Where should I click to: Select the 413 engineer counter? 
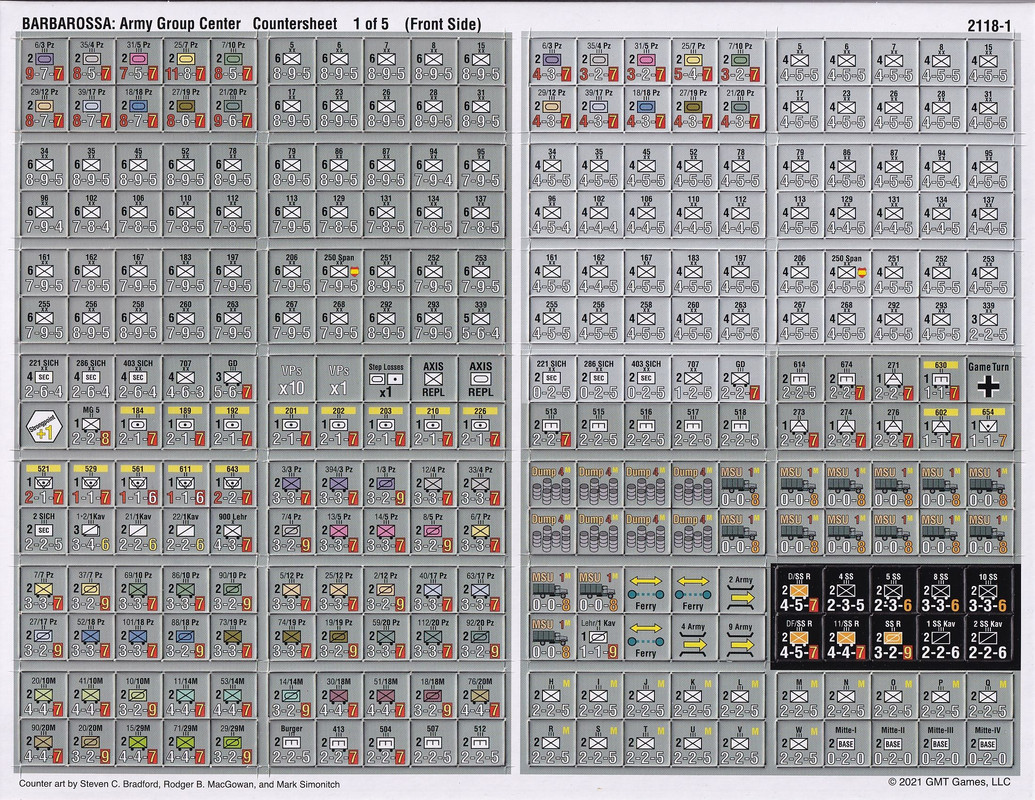click(339, 743)
